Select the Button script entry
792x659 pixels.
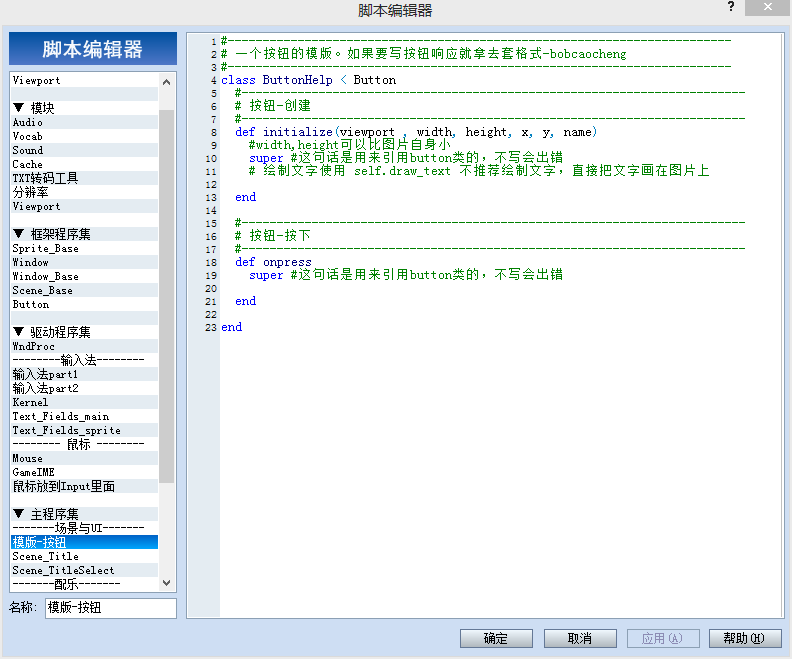point(84,304)
